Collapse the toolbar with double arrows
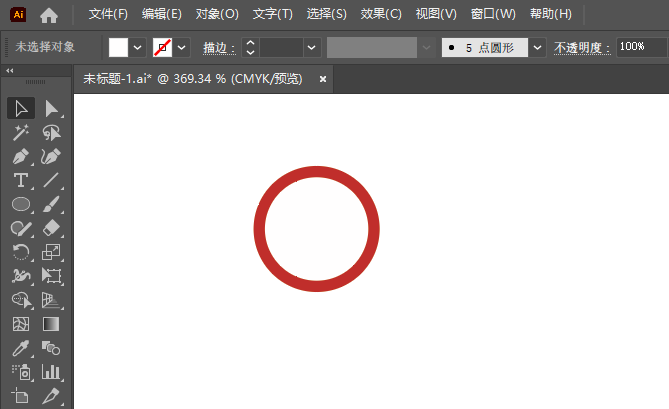This screenshot has height=409, width=669. [x=10, y=71]
